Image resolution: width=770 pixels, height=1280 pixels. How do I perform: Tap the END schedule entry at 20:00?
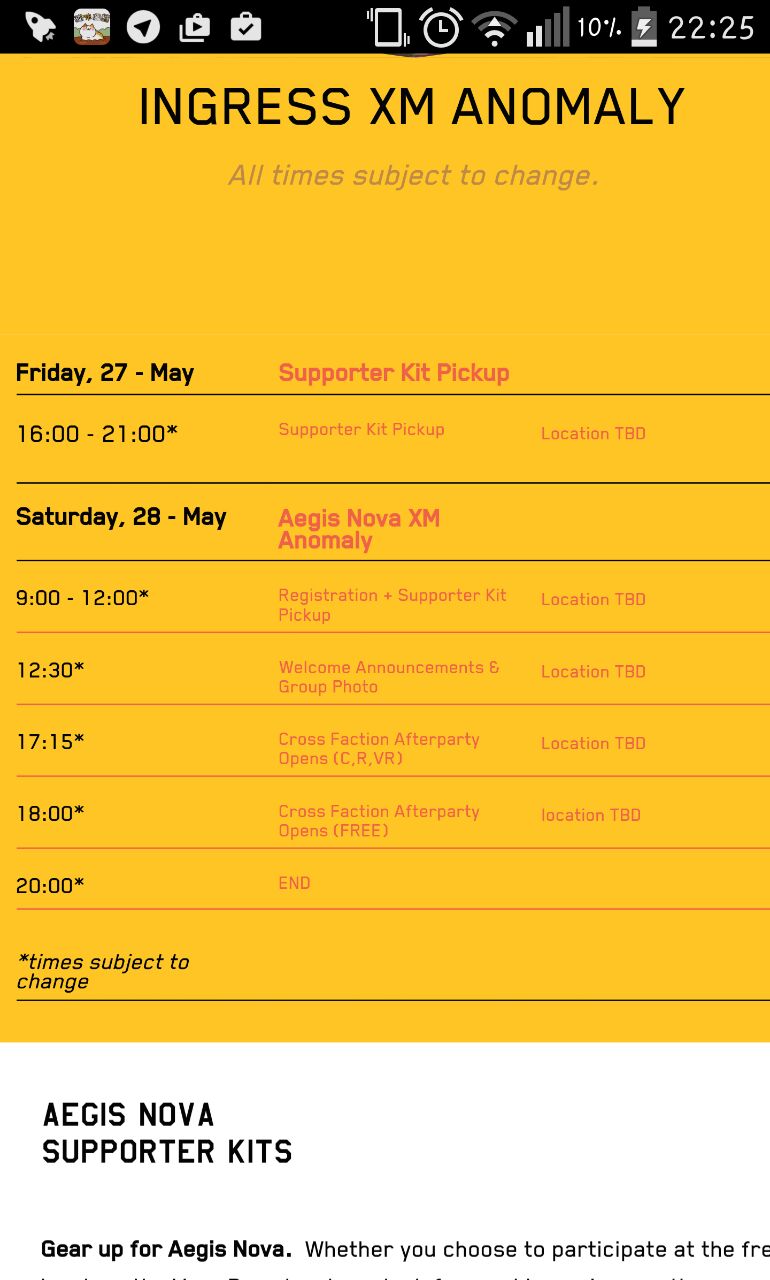click(294, 883)
